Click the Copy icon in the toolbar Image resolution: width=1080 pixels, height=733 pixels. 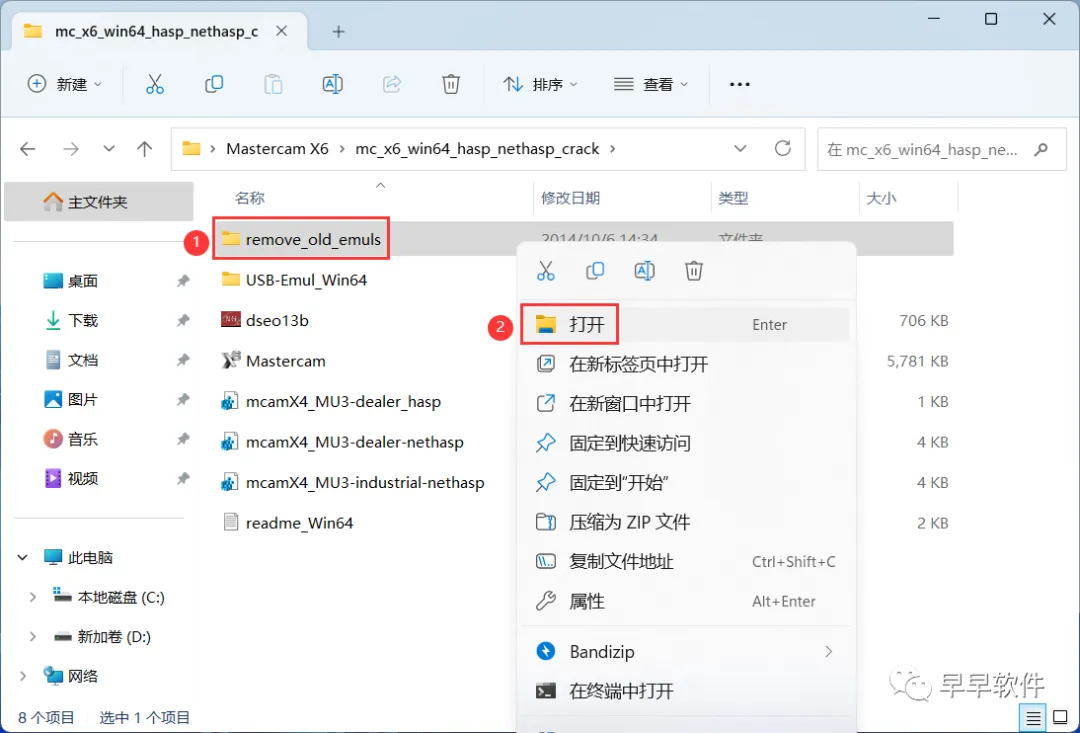tap(214, 84)
